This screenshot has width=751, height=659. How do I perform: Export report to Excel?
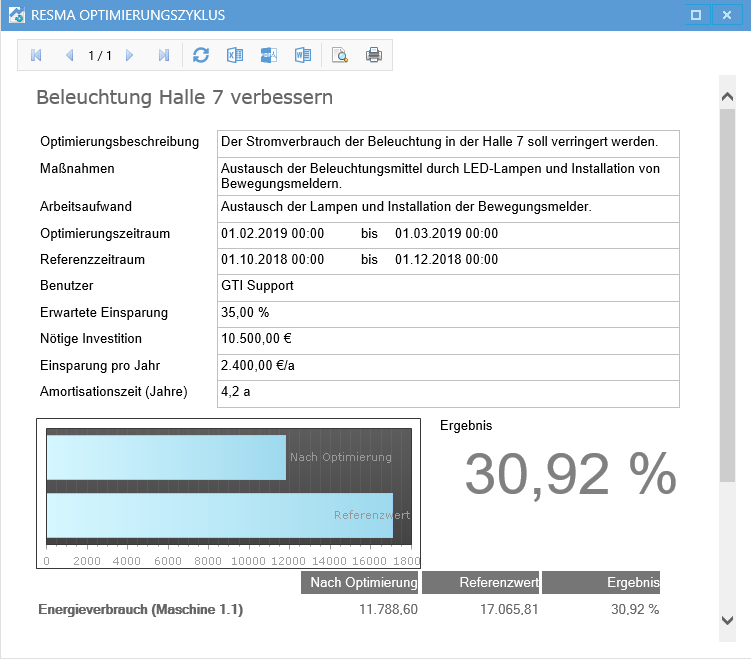235,56
